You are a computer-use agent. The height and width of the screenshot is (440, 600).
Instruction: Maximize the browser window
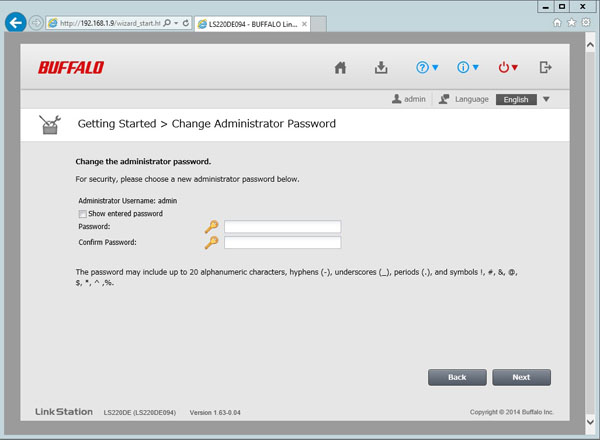click(x=562, y=7)
